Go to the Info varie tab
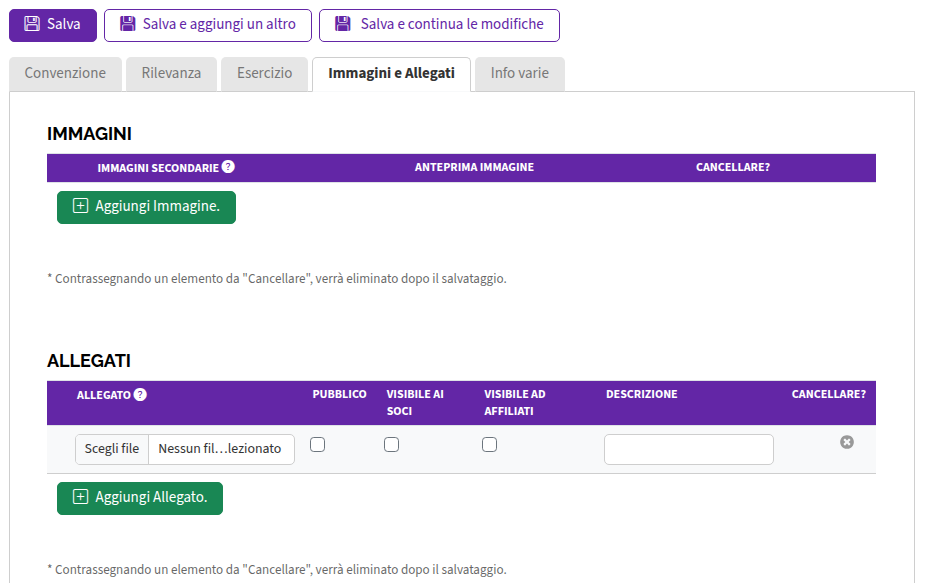Viewport: 935px width, 583px height. (519, 74)
